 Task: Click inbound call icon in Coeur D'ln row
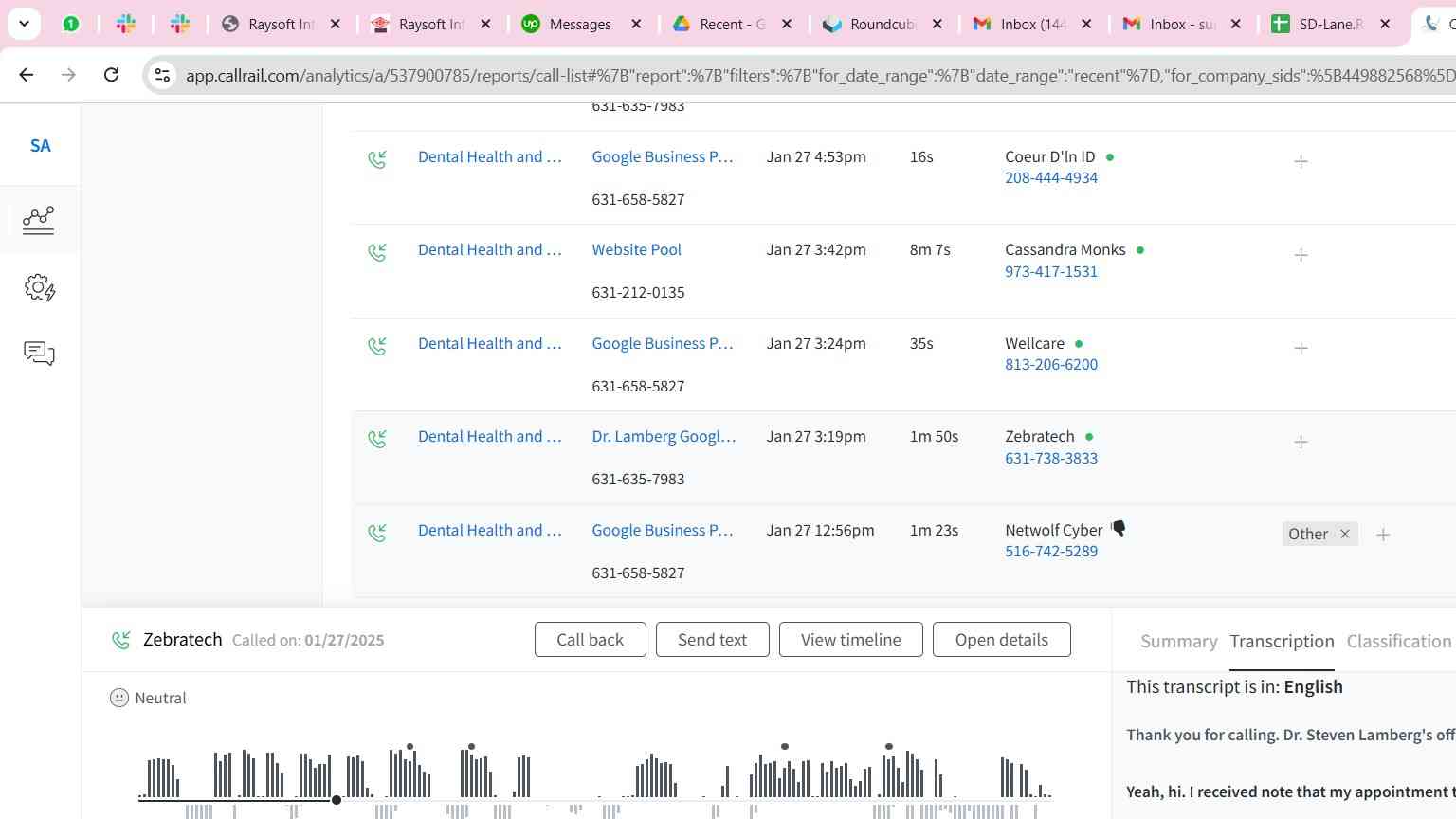377,159
